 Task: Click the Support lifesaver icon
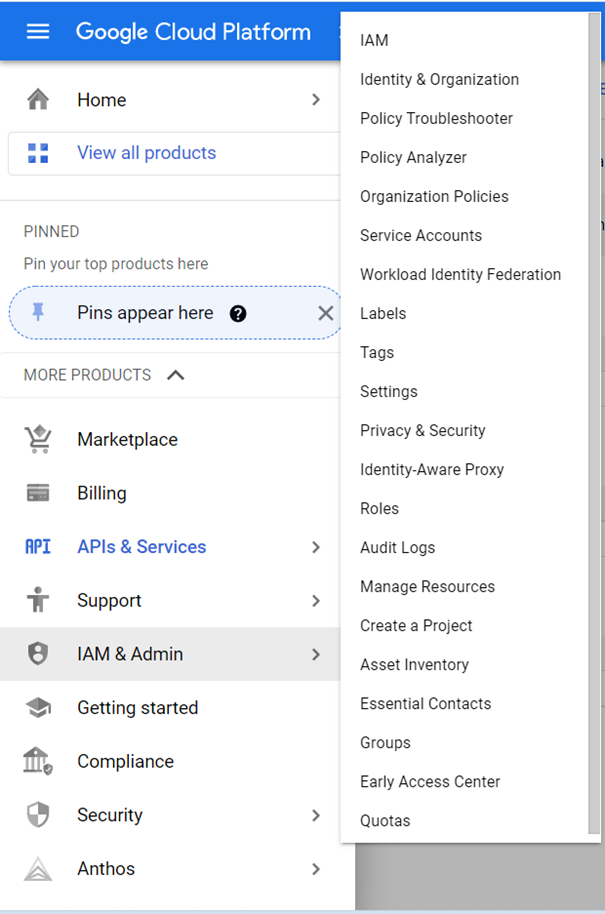pyautogui.click(x=38, y=601)
